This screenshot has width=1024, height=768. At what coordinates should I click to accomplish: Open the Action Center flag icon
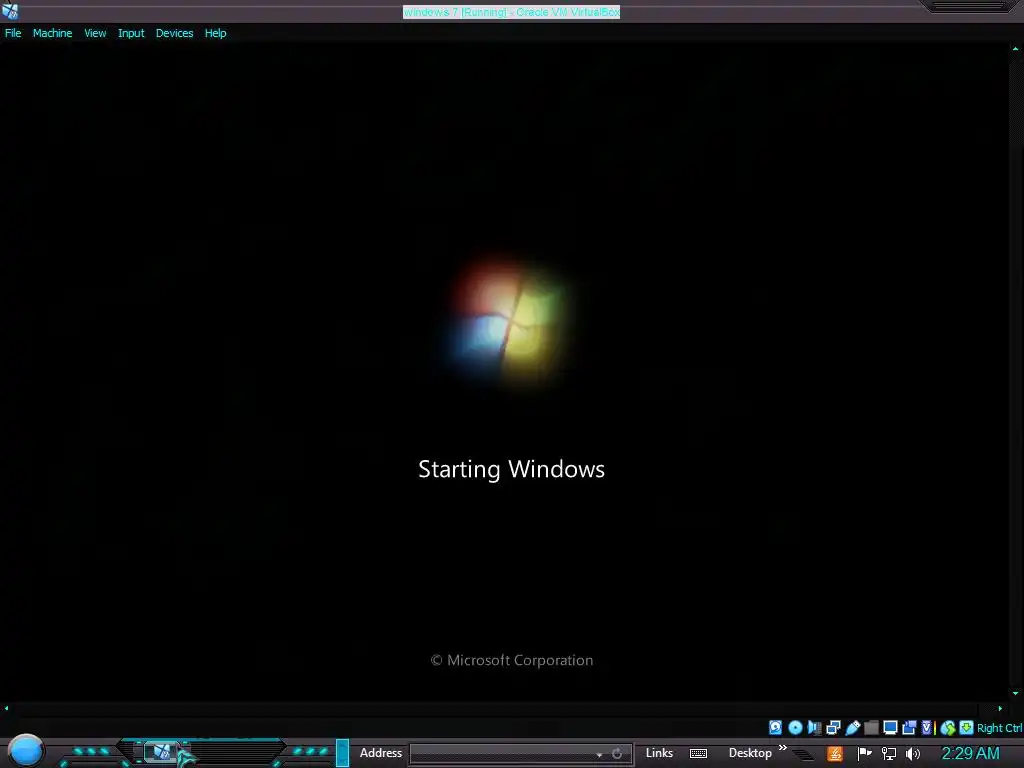[865, 754]
